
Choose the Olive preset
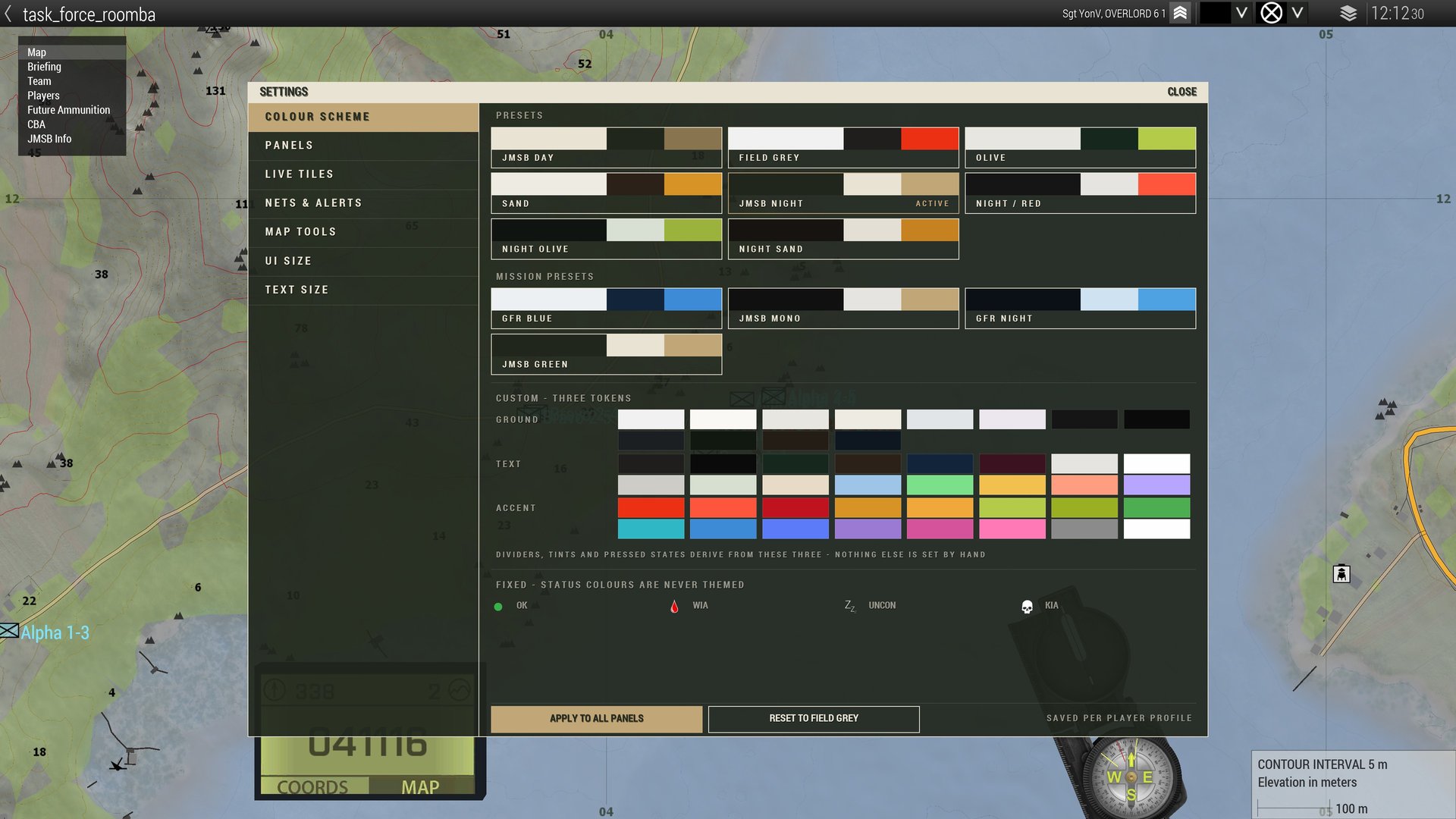click(1080, 147)
